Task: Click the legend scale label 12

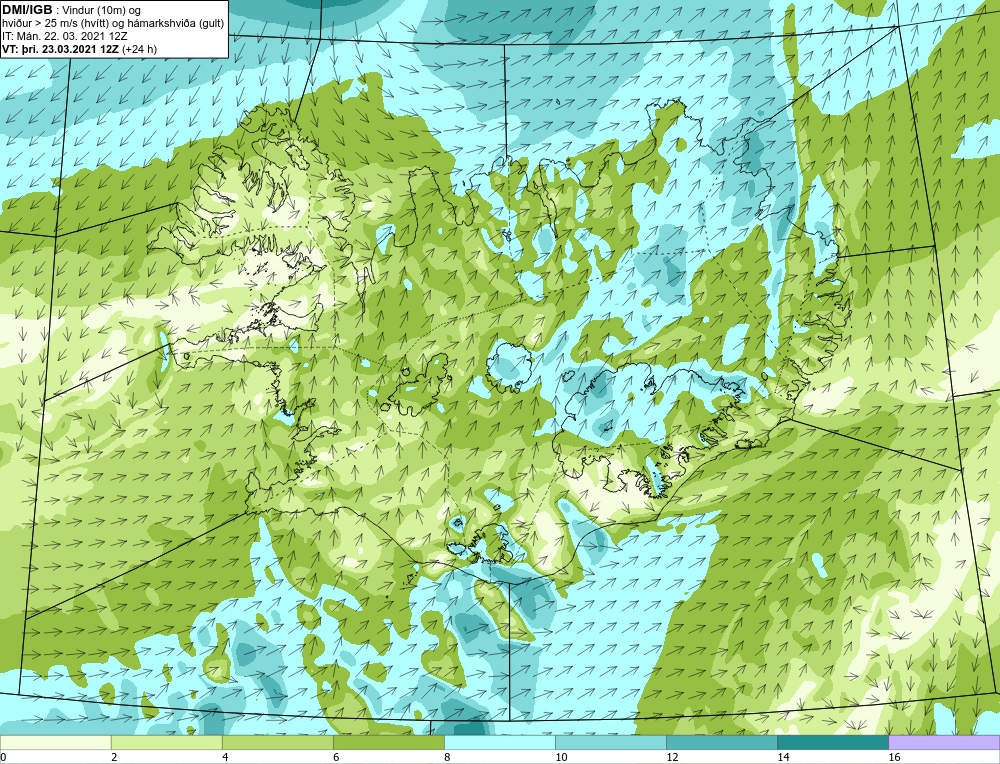Action: (x=672, y=757)
